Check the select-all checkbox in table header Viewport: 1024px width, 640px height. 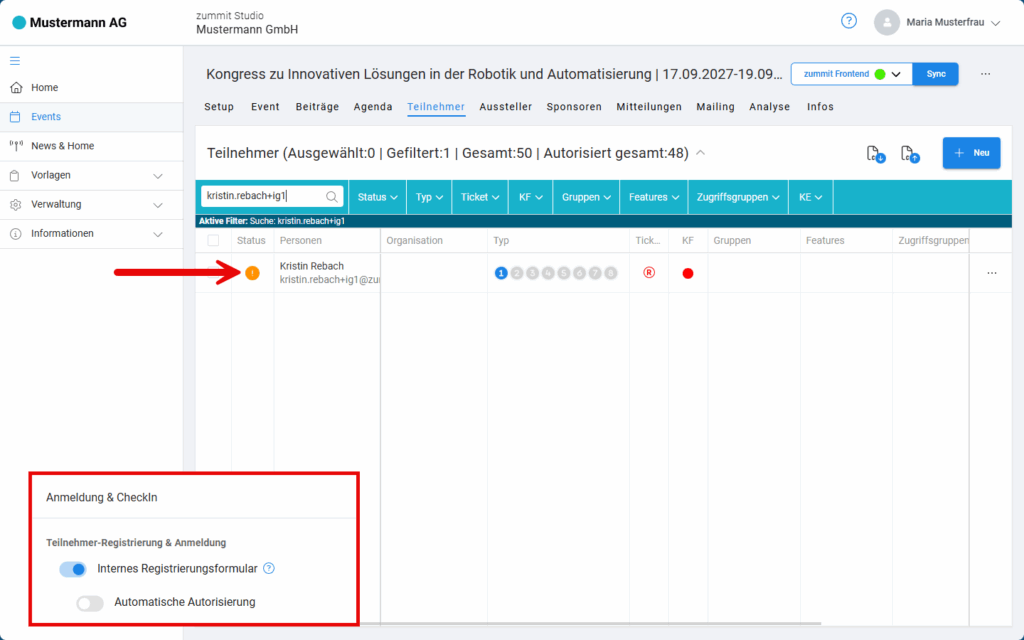[x=213, y=241]
